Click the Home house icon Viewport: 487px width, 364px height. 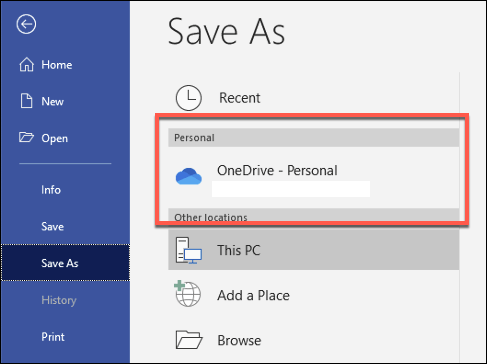point(26,65)
